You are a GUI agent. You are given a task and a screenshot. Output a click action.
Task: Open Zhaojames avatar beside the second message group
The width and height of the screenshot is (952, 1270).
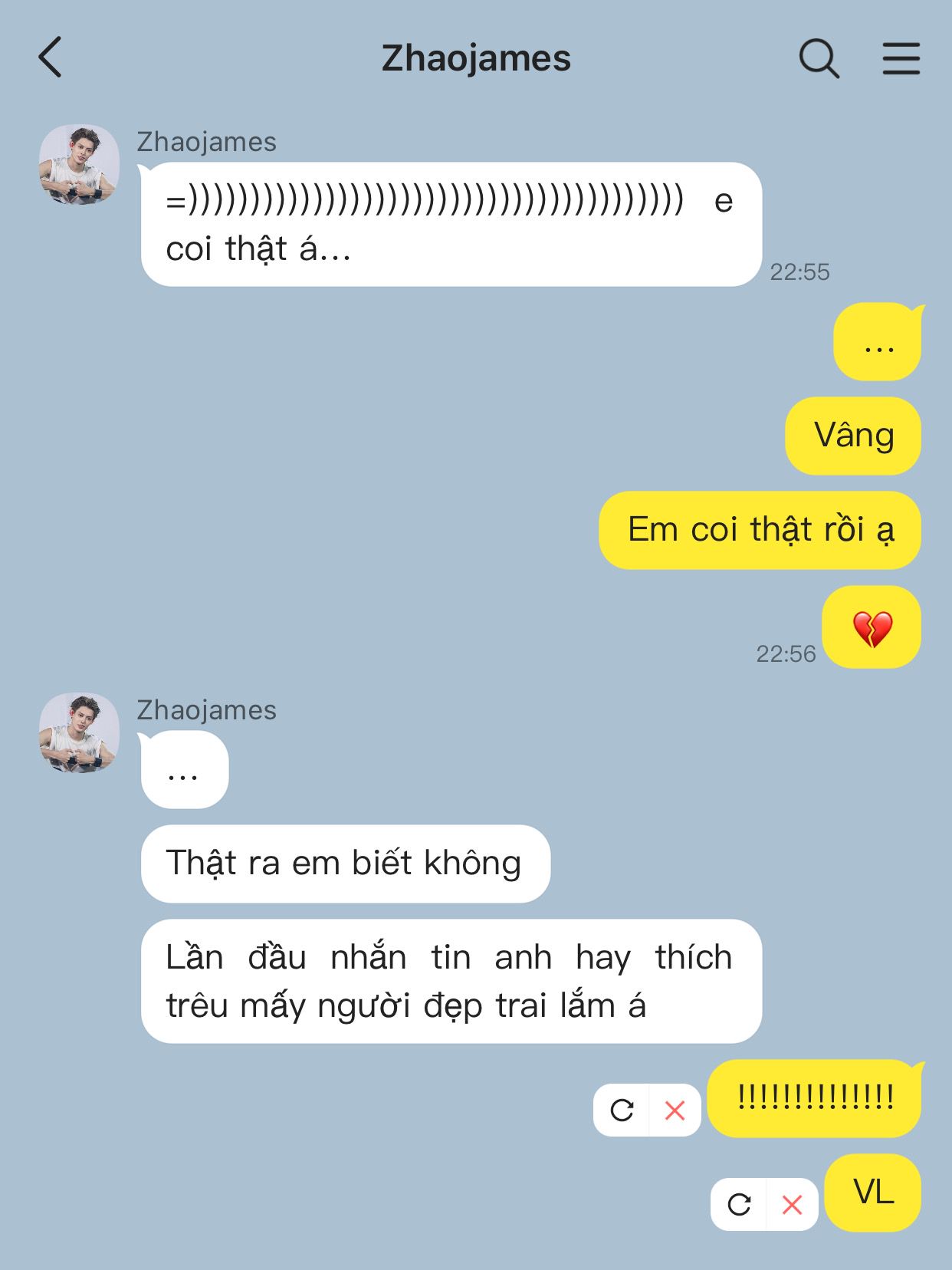coord(79,732)
